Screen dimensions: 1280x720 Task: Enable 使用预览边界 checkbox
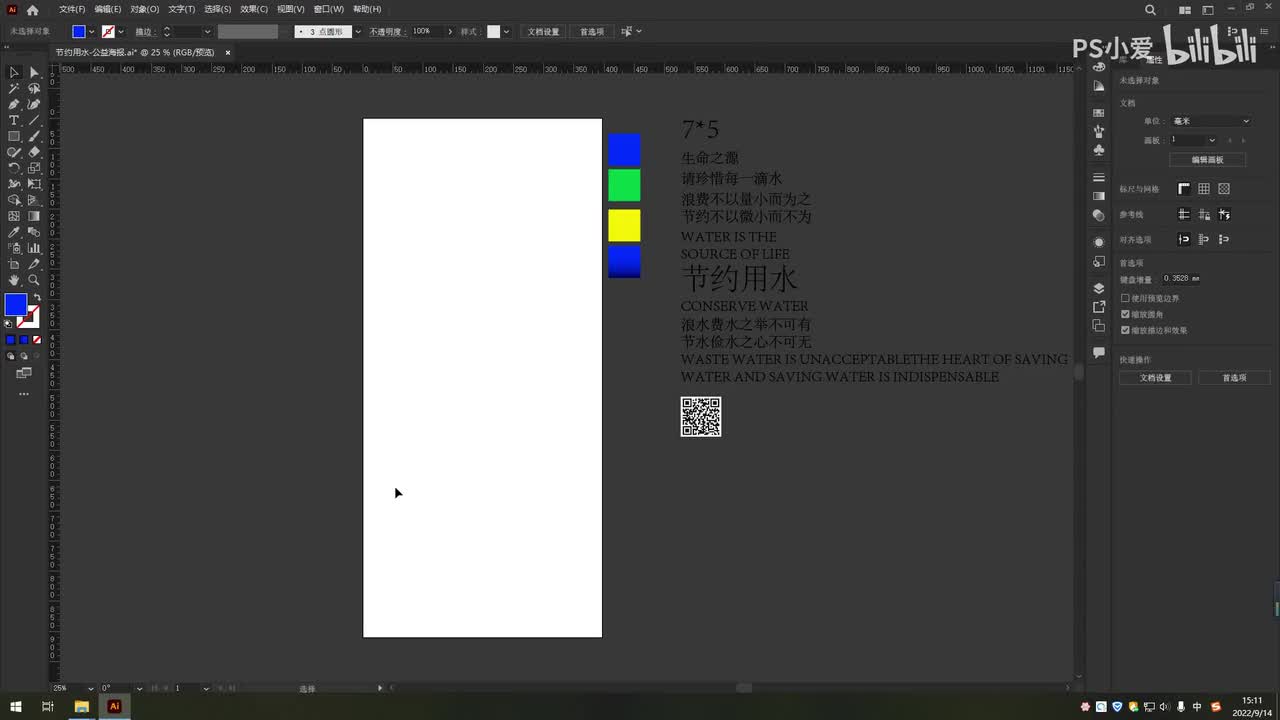pyautogui.click(x=1125, y=298)
